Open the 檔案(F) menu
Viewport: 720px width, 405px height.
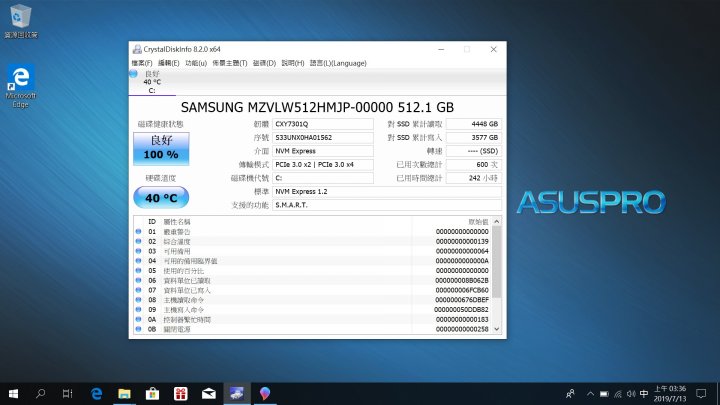[x=142, y=63]
